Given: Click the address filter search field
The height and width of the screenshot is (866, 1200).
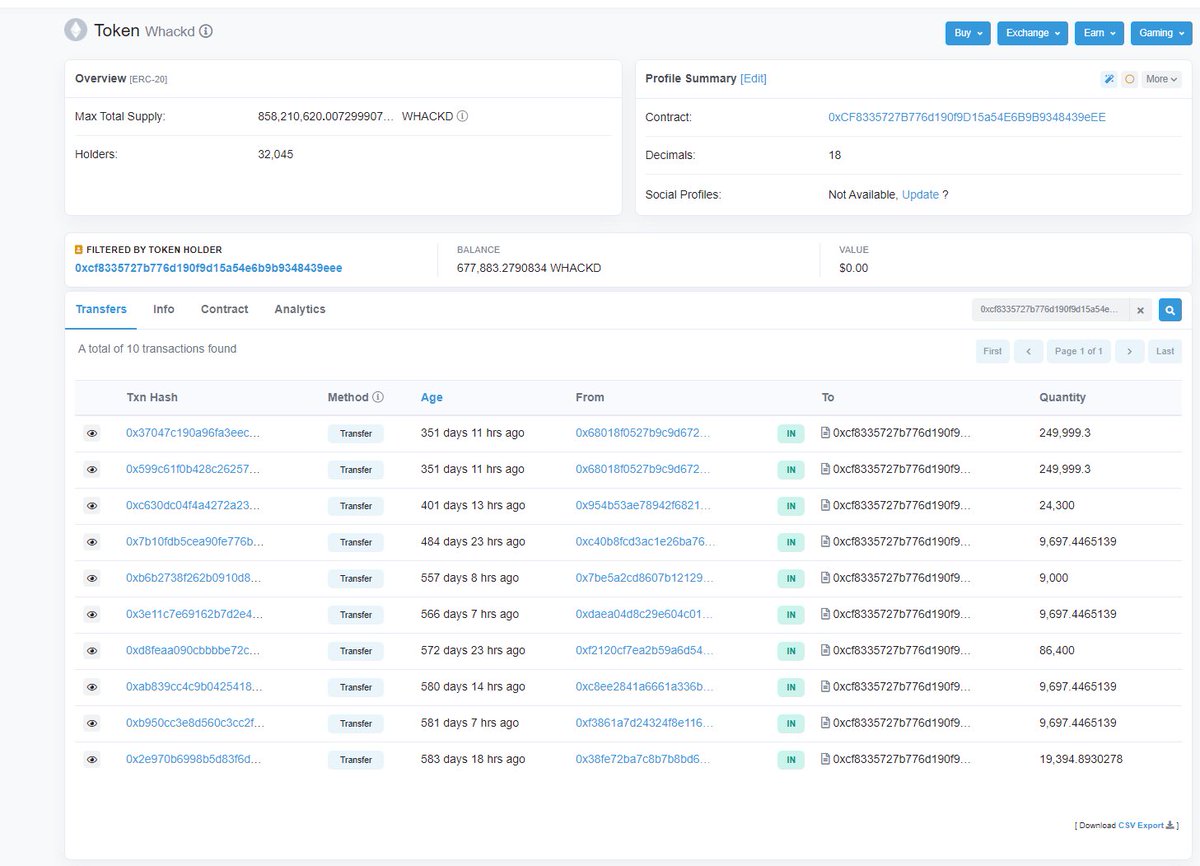Looking at the screenshot, I should [x=1051, y=311].
